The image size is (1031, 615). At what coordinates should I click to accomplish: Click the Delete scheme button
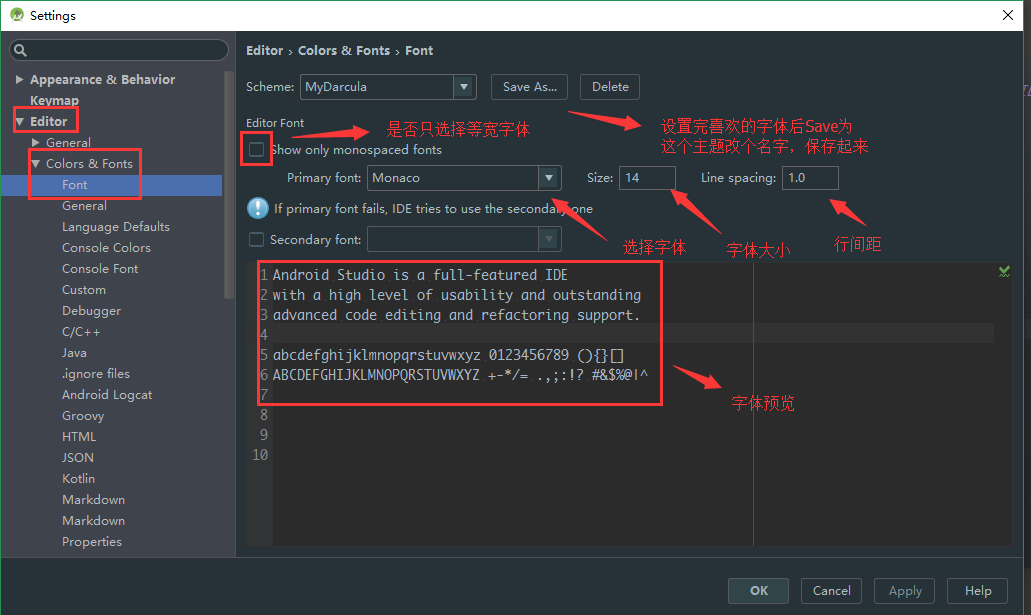coord(610,87)
